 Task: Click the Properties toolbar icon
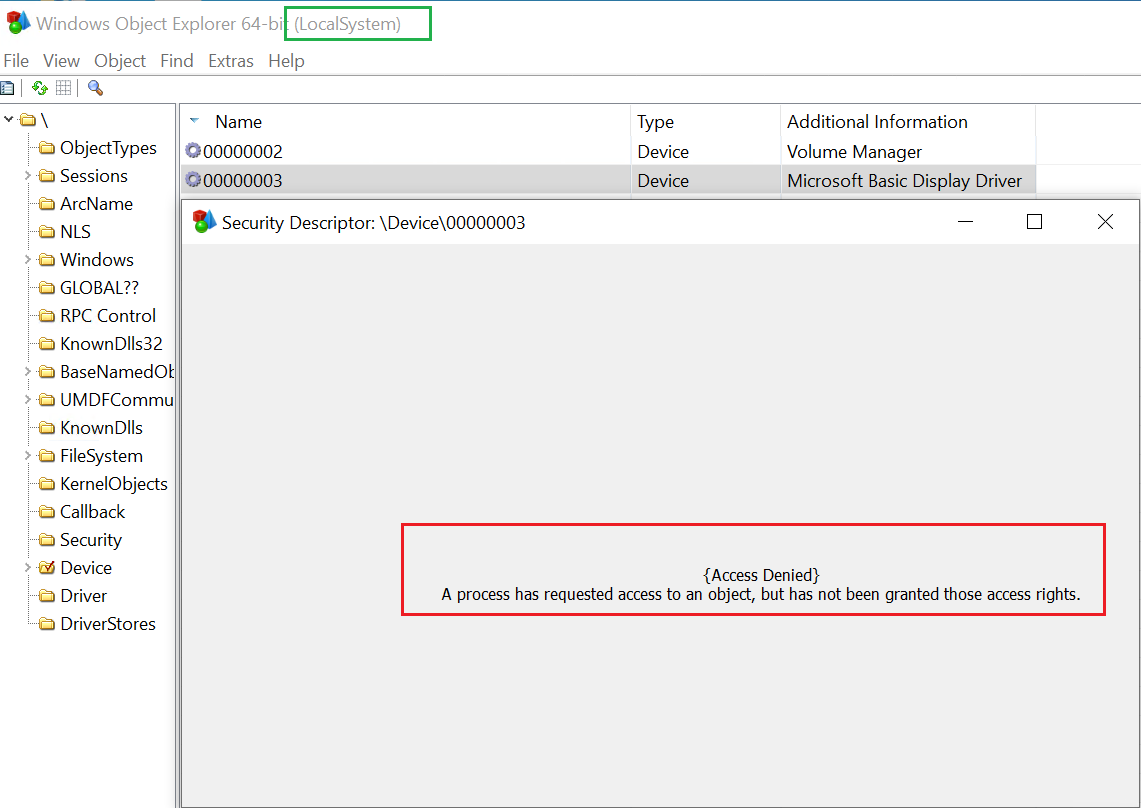(x=7, y=88)
